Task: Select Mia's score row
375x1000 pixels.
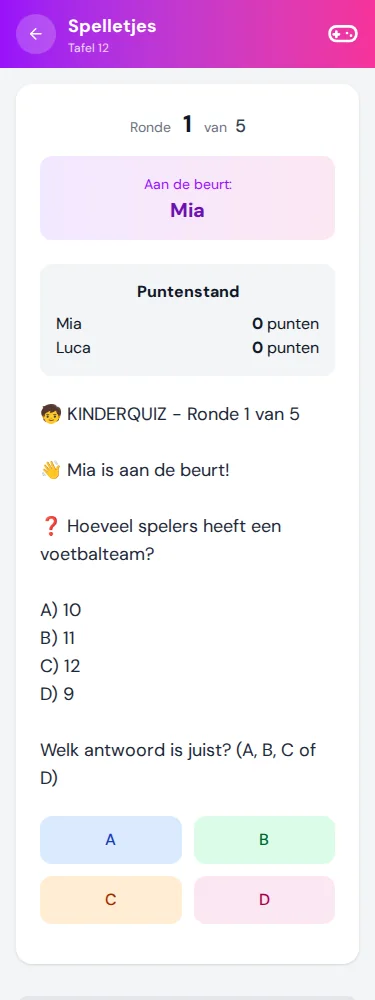Action: tap(188, 324)
